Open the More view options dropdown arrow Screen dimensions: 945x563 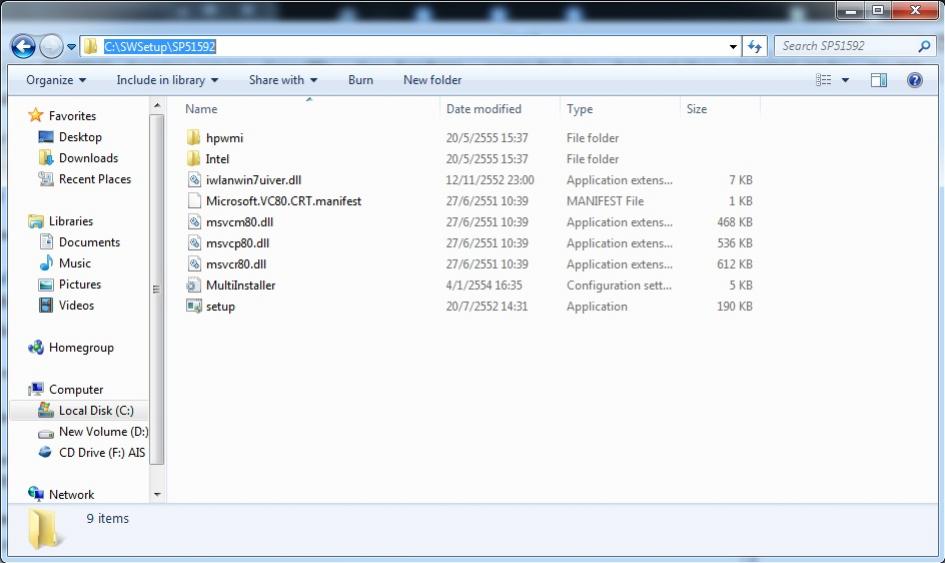coord(845,80)
